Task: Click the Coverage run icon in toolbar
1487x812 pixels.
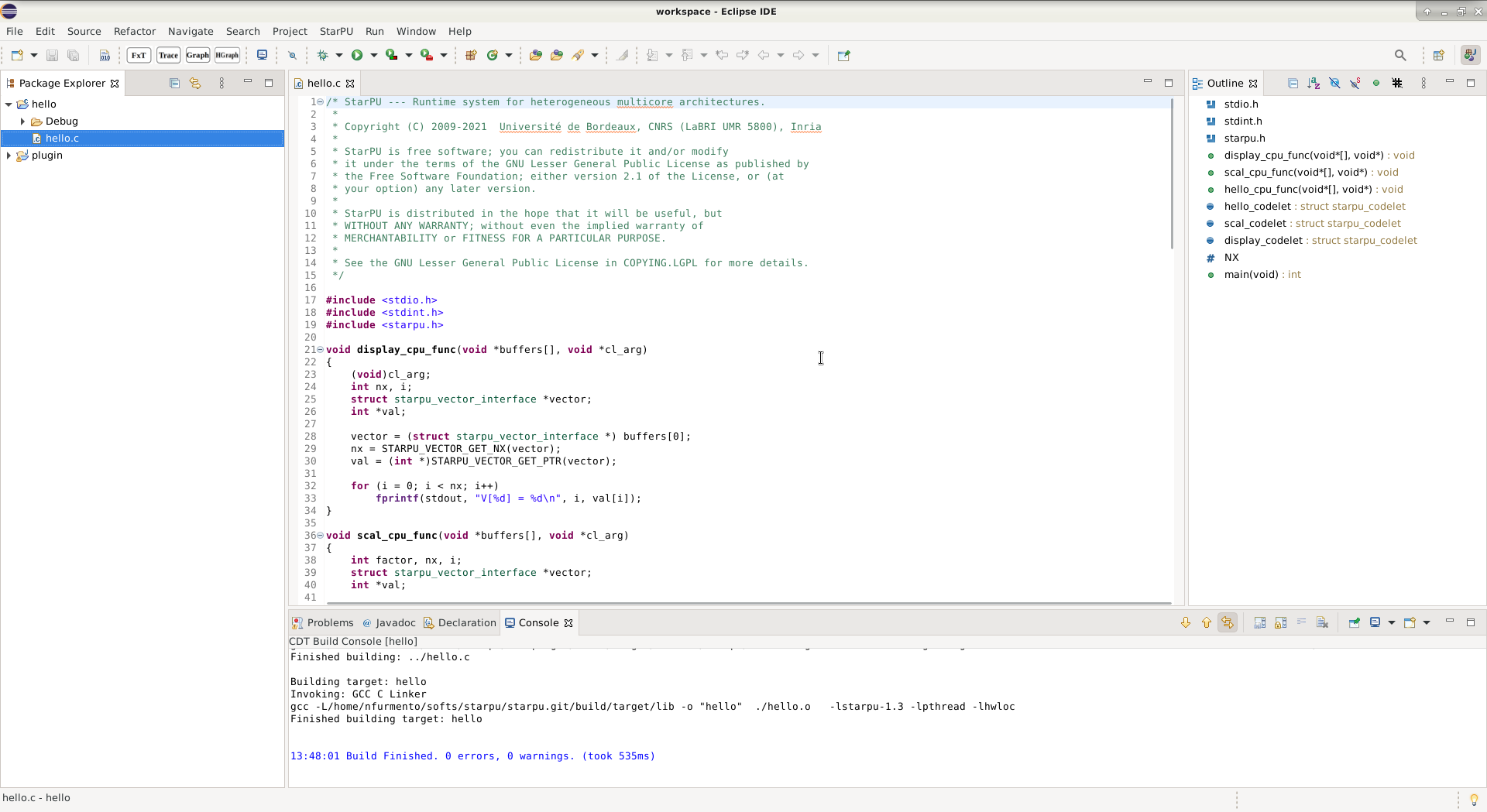Action: [x=392, y=55]
